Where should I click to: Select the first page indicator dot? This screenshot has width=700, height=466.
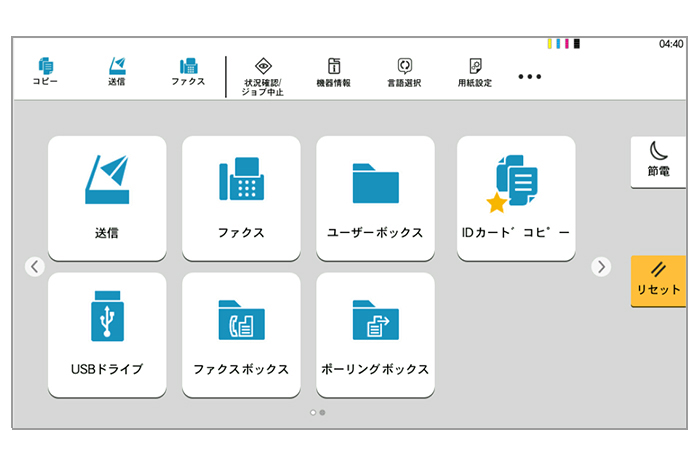[313, 412]
